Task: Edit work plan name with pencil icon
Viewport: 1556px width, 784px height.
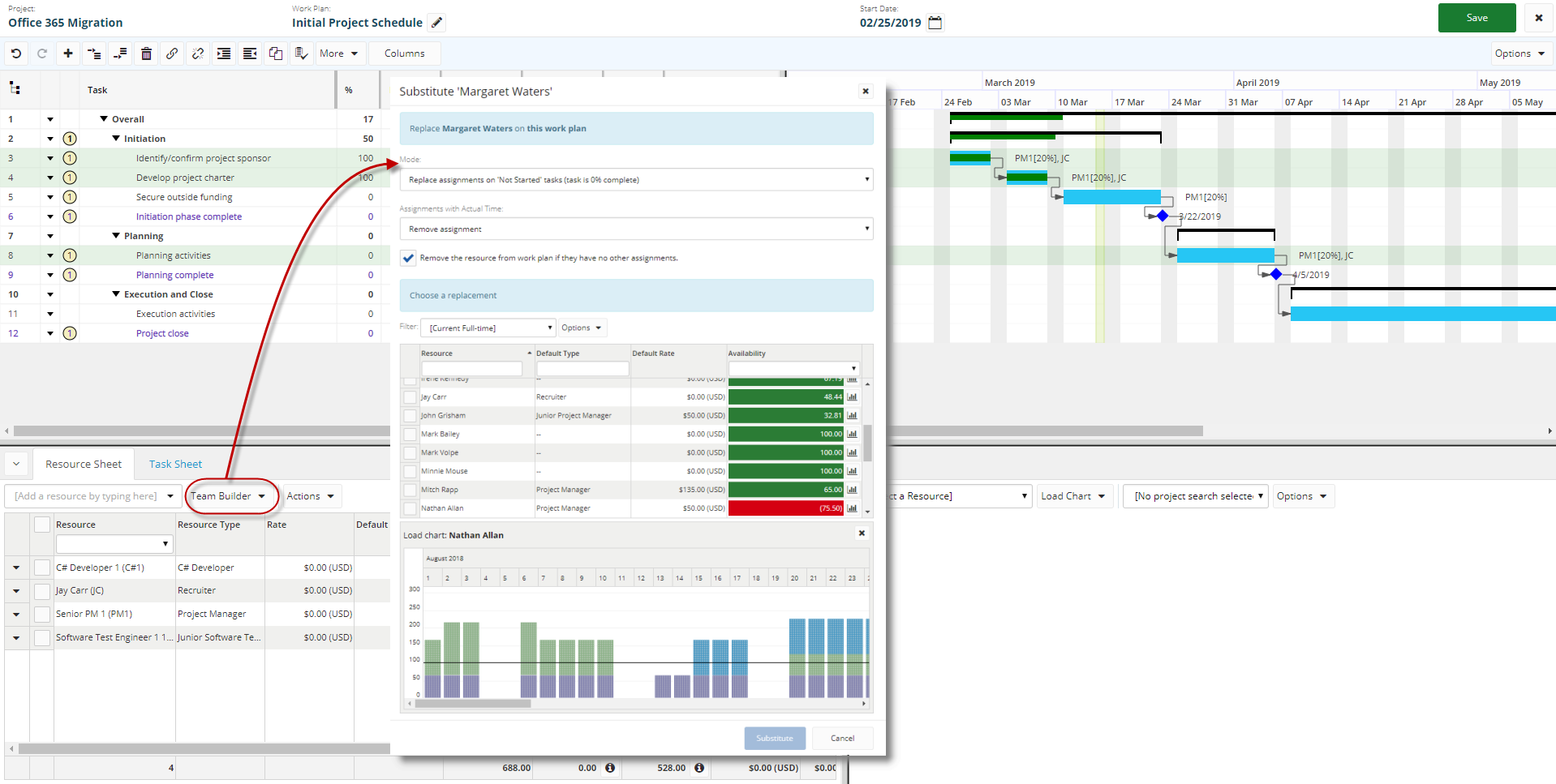Action: 437,23
